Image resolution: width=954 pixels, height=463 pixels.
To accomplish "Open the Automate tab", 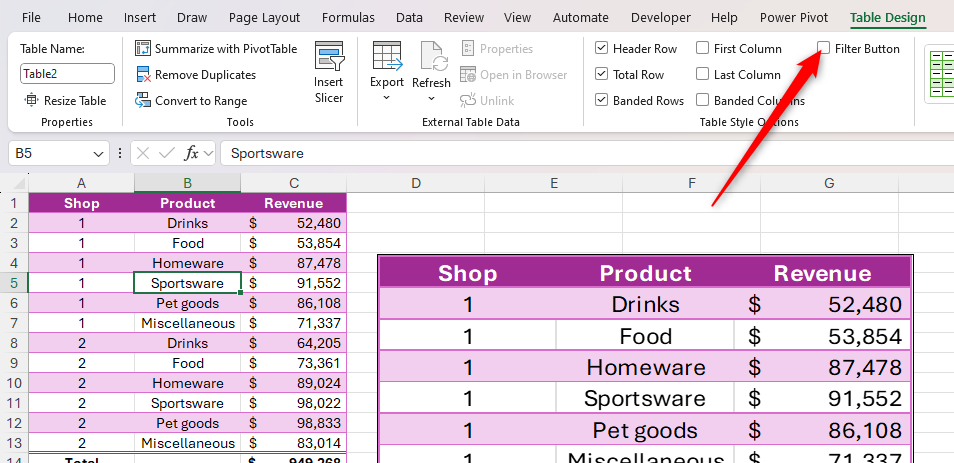I will click(580, 18).
